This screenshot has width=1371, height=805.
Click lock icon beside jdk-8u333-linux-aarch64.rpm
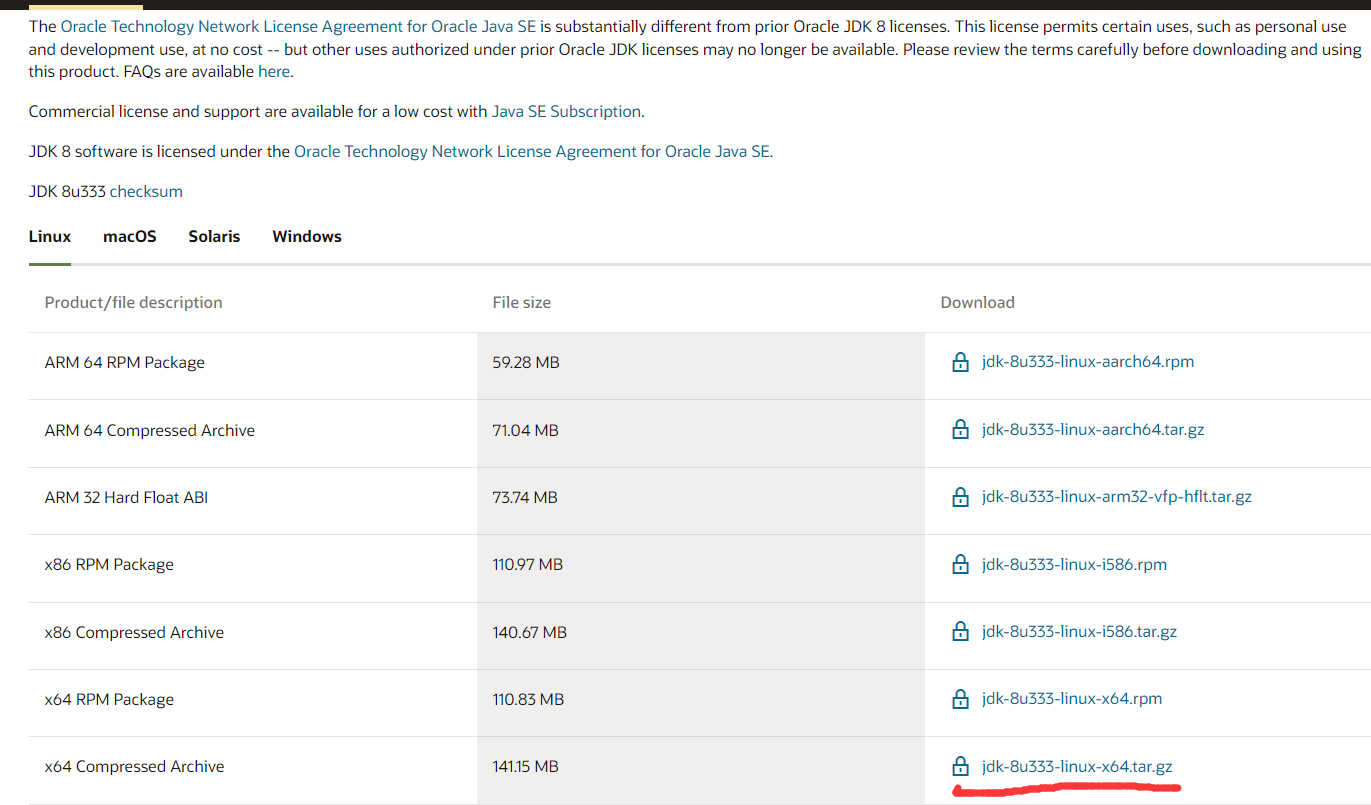click(x=960, y=362)
